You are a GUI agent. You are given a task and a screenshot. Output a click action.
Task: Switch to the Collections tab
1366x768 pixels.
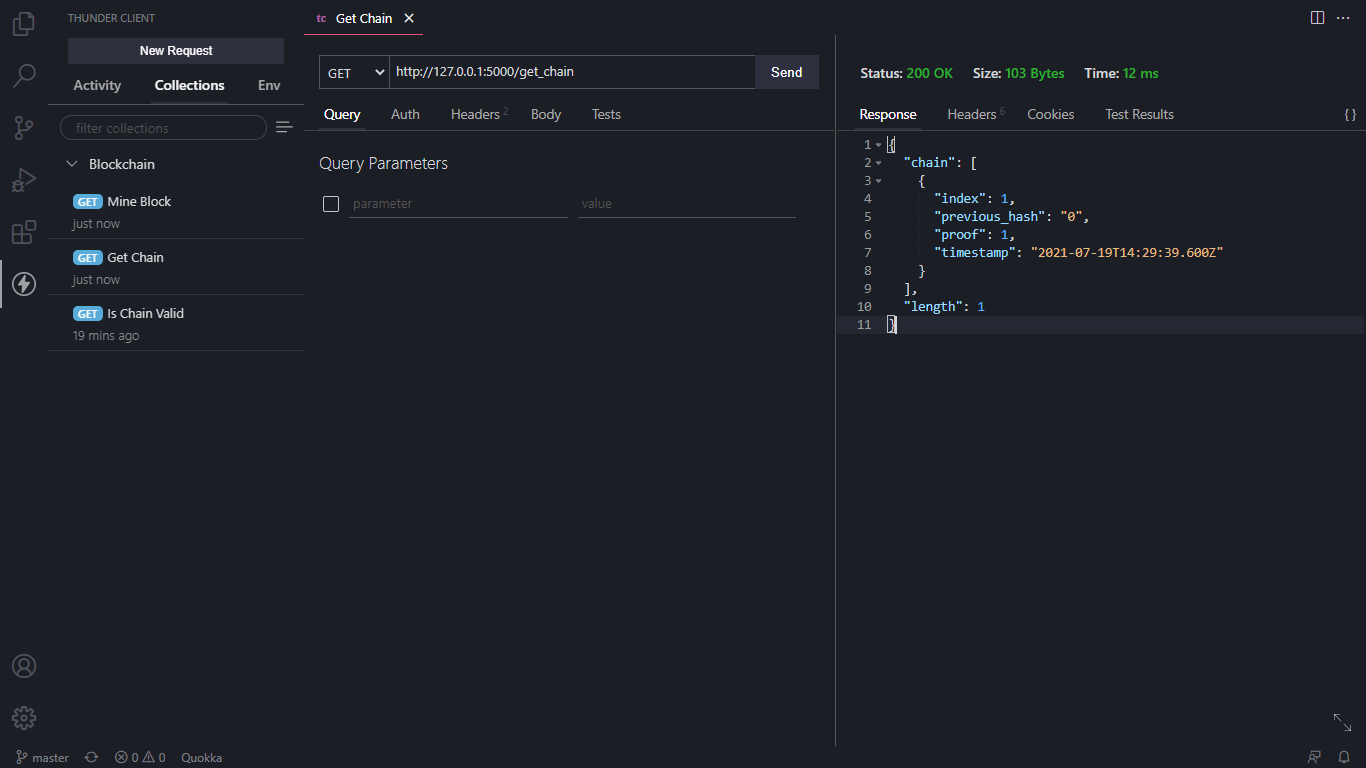point(189,86)
